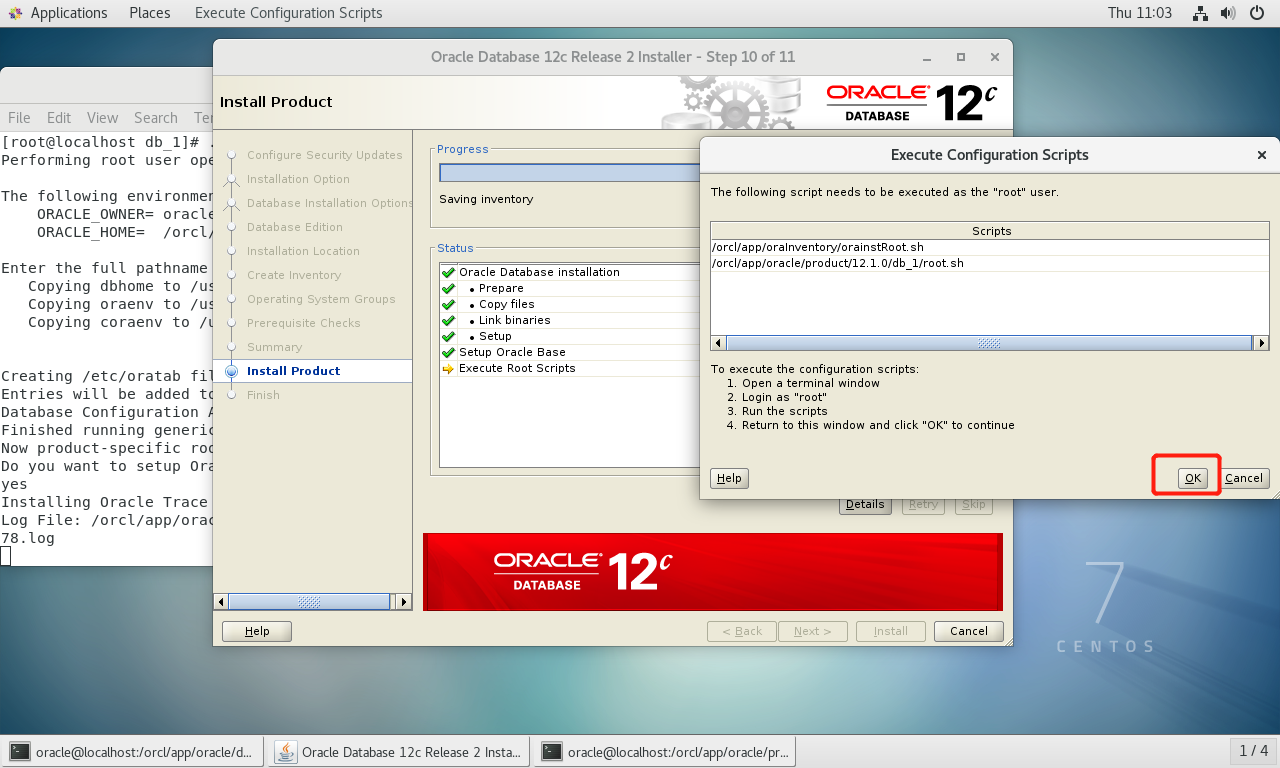Click the Next button in installer
The width and height of the screenshot is (1280, 768).
pos(813,631)
